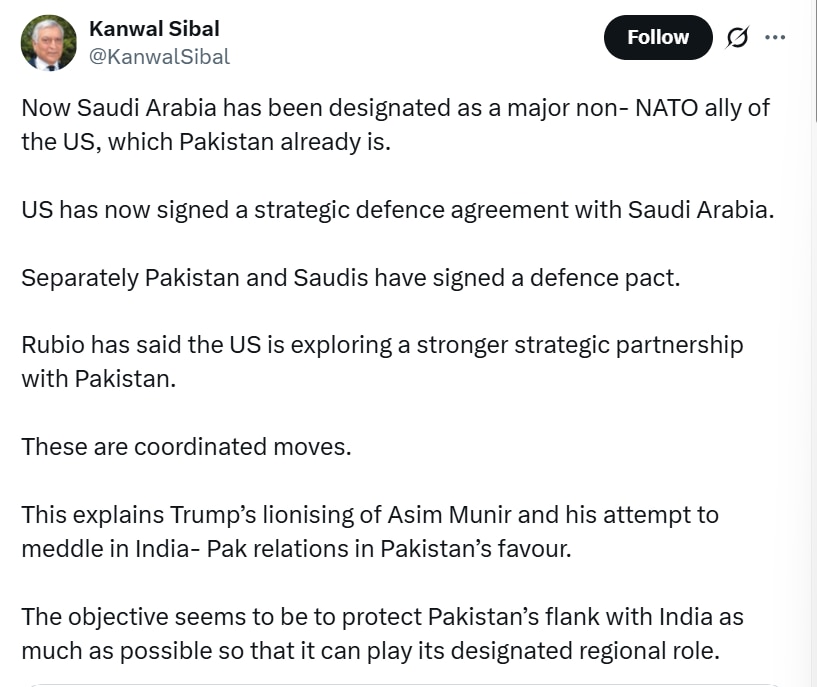Screen dimensions: 817x687
Task: Click the line starting 'This explains Trump's lionising'
Action: coord(370,515)
